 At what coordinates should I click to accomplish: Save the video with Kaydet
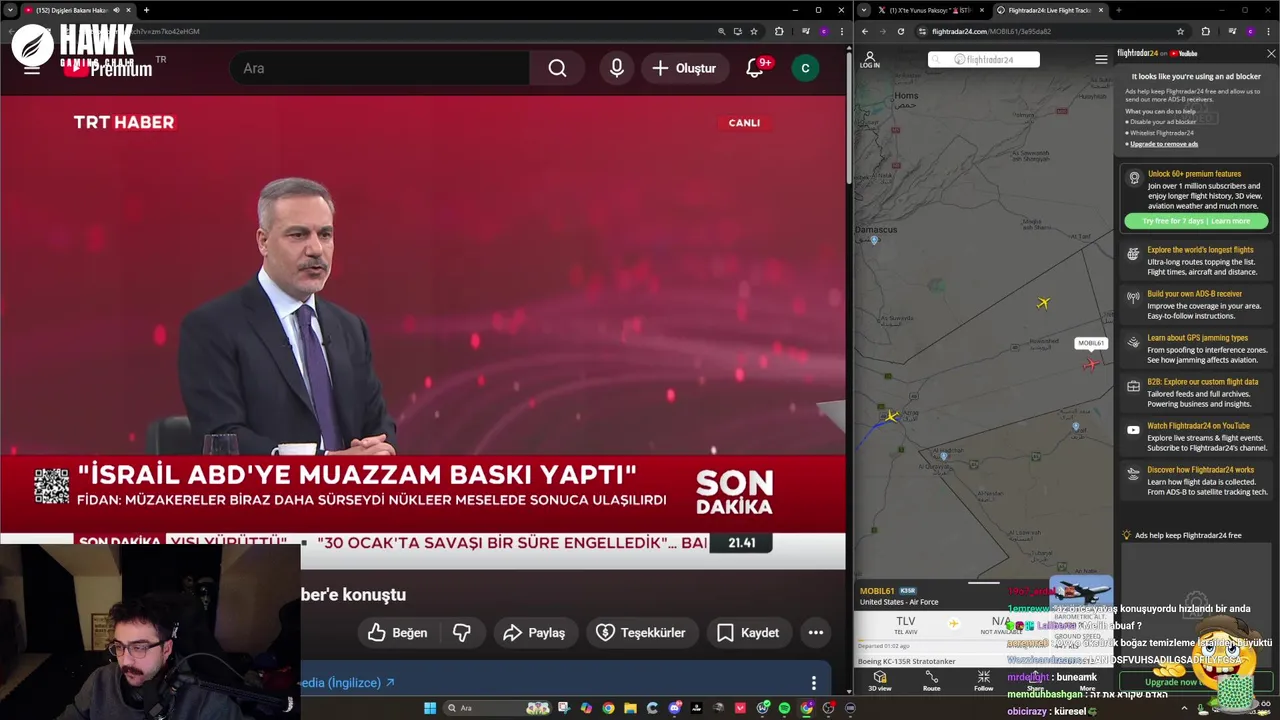pyautogui.click(x=748, y=632)
